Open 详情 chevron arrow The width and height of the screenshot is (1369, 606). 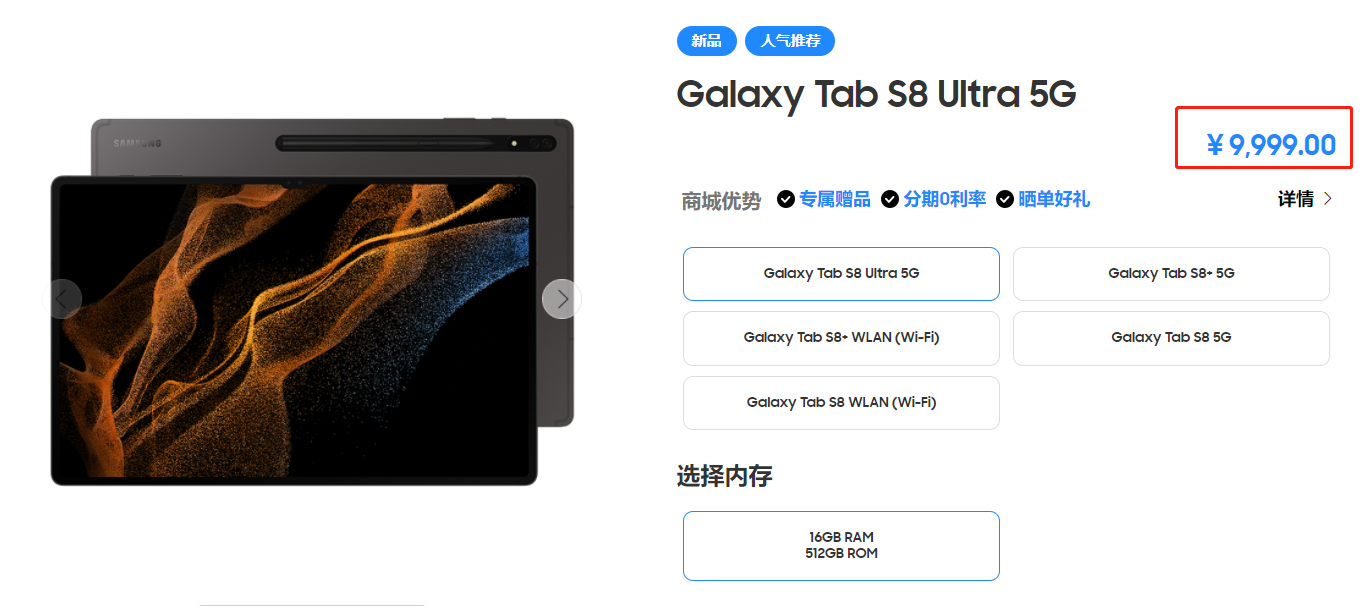[x=1328, y=199]
